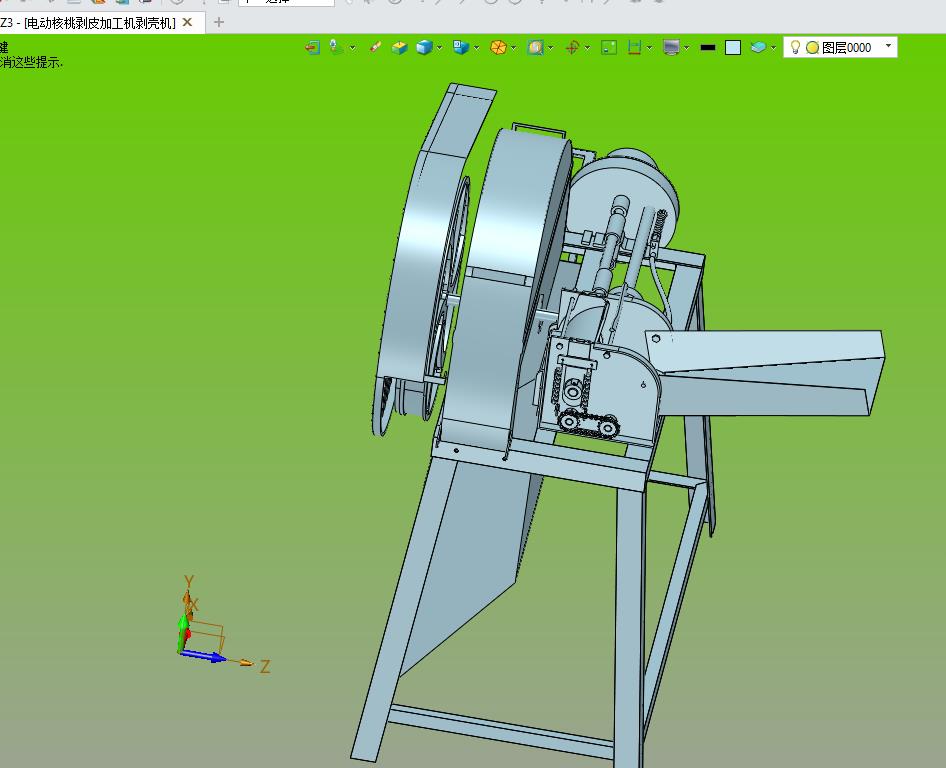The width and height of the screenshot is (946, 768).
Task: Click the Y axis label of triad
Action: [x=189, y=582]
